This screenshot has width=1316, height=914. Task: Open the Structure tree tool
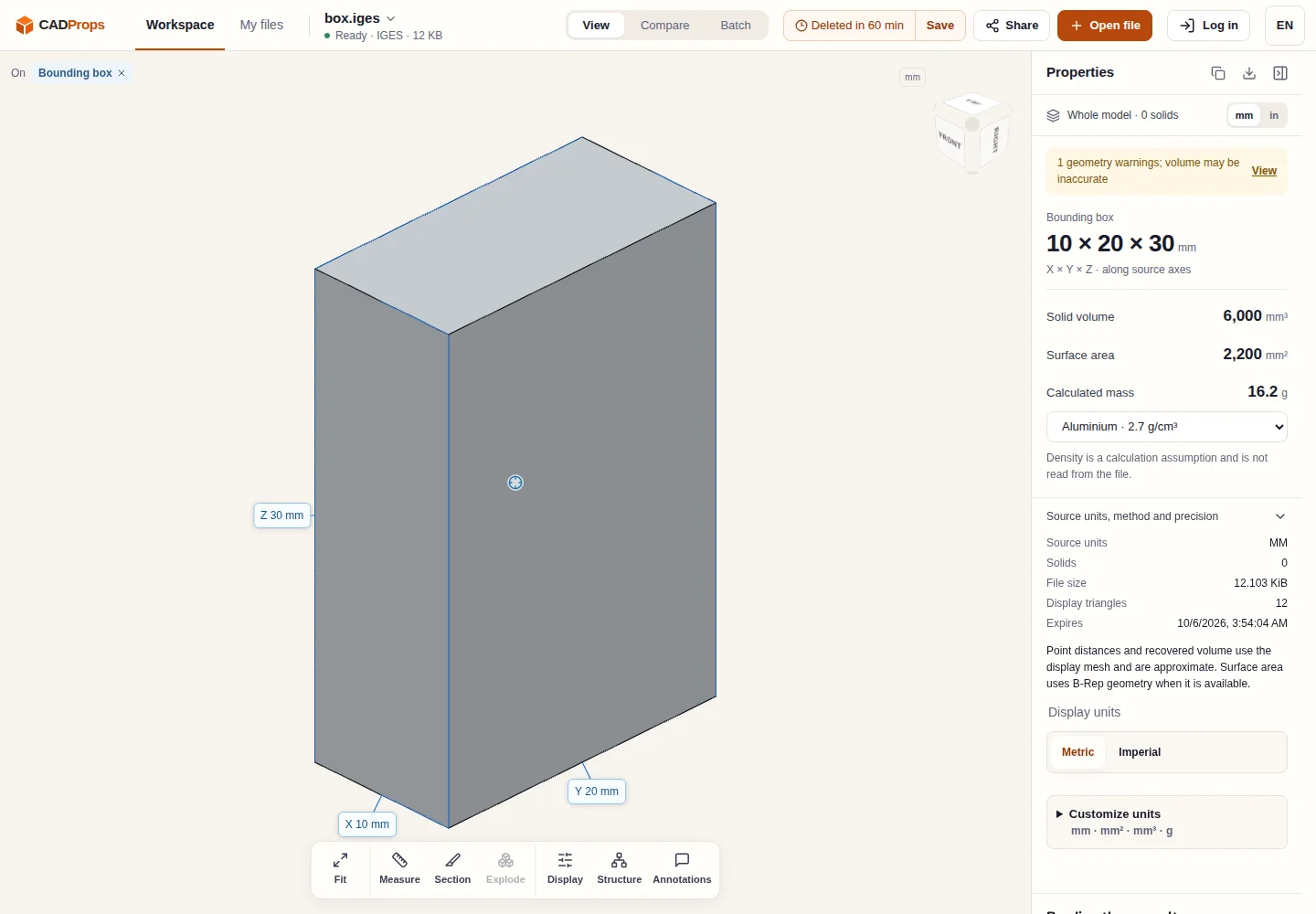click(x=619, y=868)
